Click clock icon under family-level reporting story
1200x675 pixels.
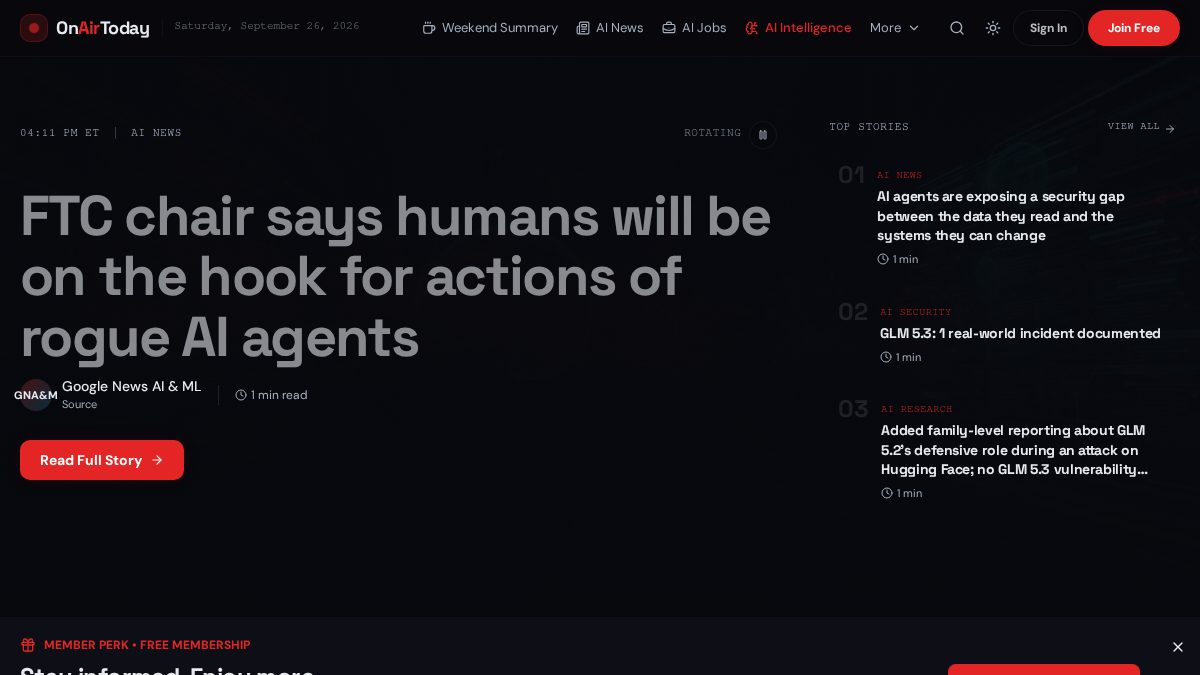tap(887, 493)
